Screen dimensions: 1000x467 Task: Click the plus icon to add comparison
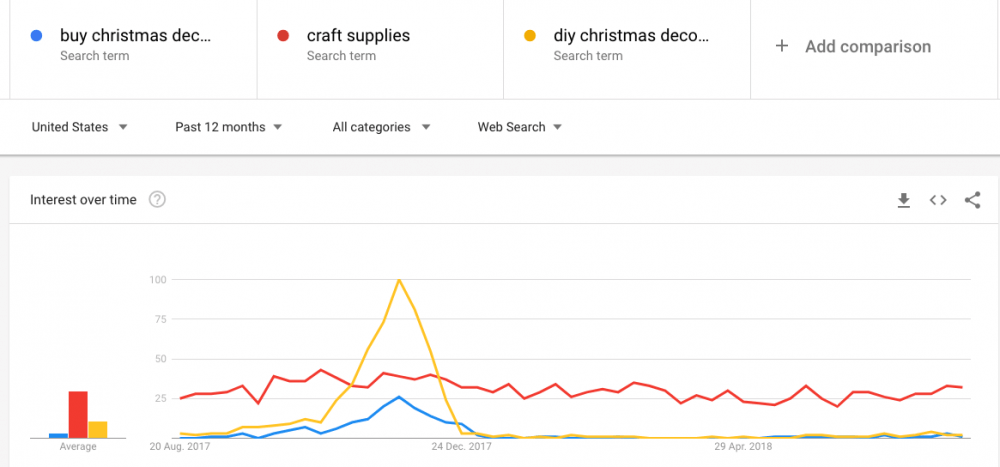point(781,46)
